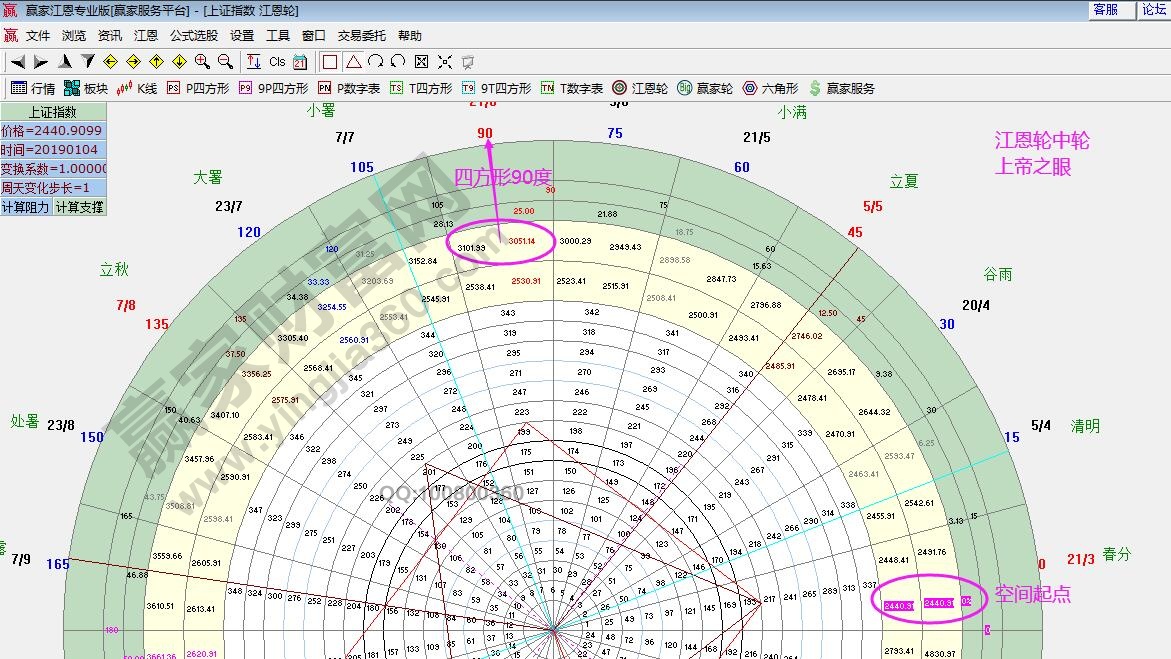The image size is (1171, 659).
Task: Click the 3051.14 cell on the wheel
Action: [x=521, y=241]
